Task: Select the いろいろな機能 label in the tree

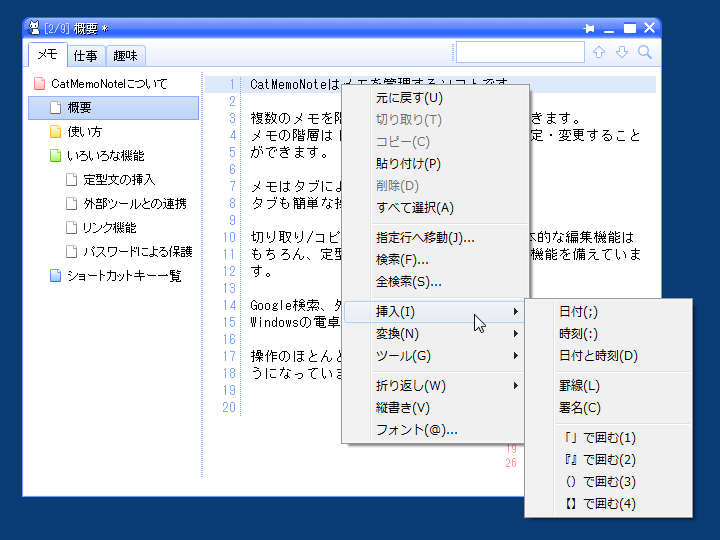Action: point(106,156)
